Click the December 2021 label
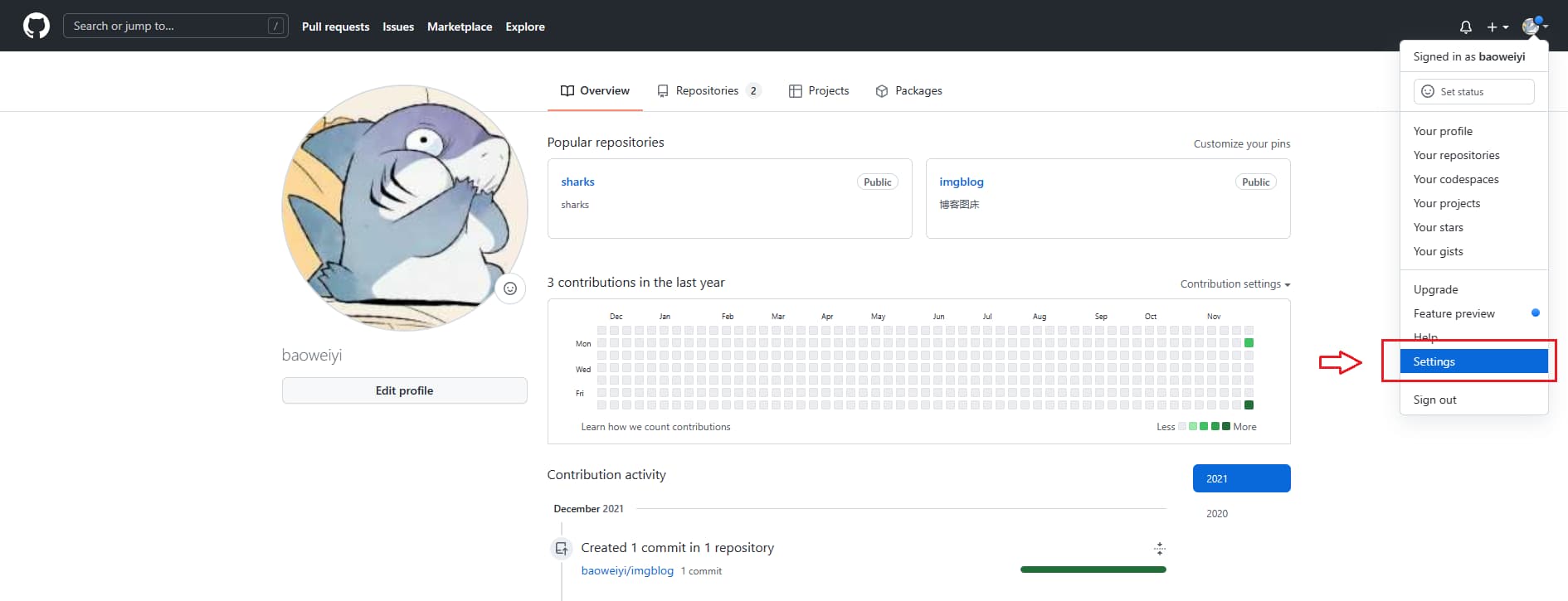 pos(588,509)
